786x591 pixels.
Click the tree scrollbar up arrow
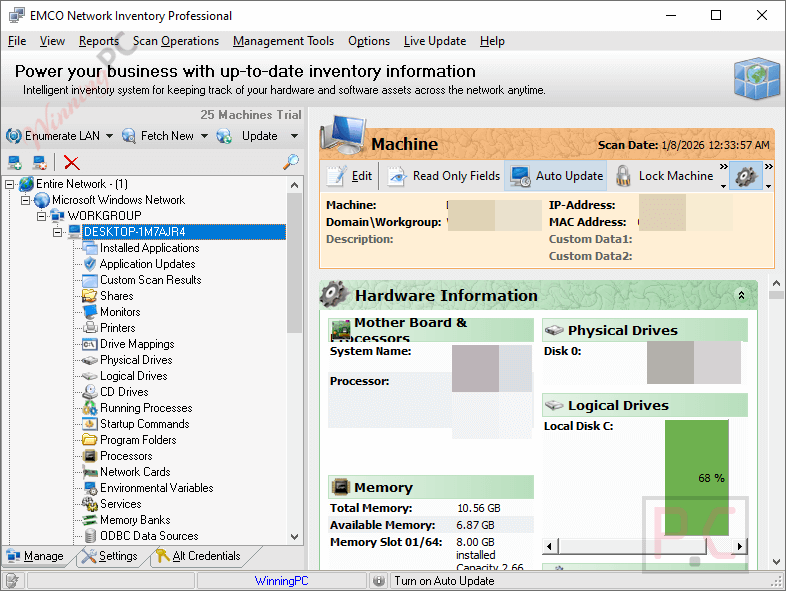(x=295, y=185)
